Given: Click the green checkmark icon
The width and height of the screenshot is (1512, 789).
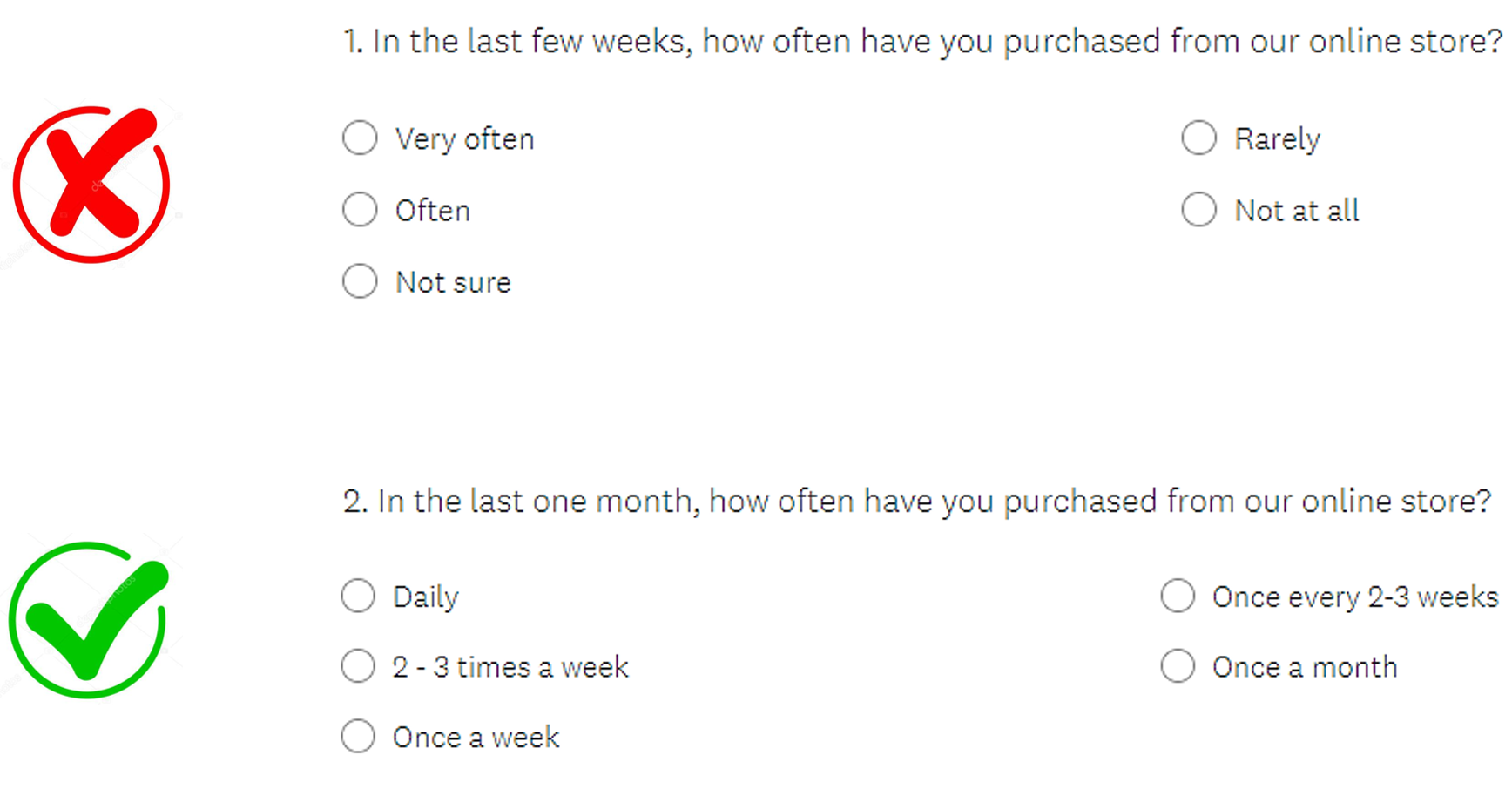Looking at the screenshot, I should (89, 620).
